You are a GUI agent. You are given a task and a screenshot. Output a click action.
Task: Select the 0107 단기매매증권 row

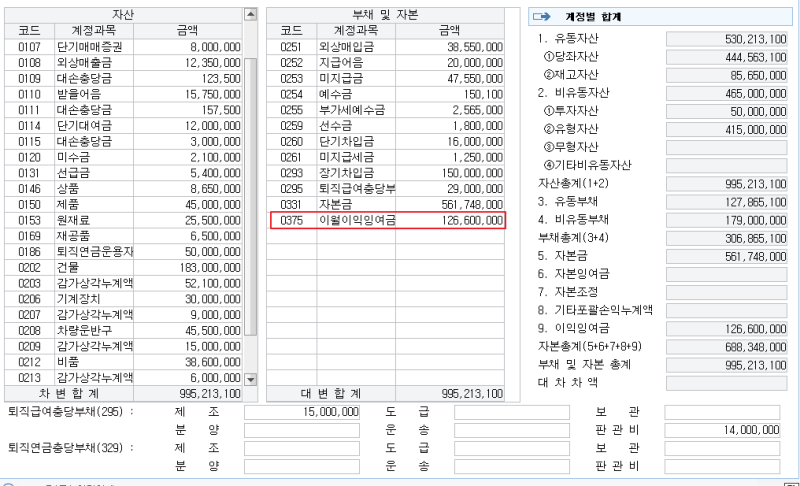pyautogui.click(x=123, y=47)
